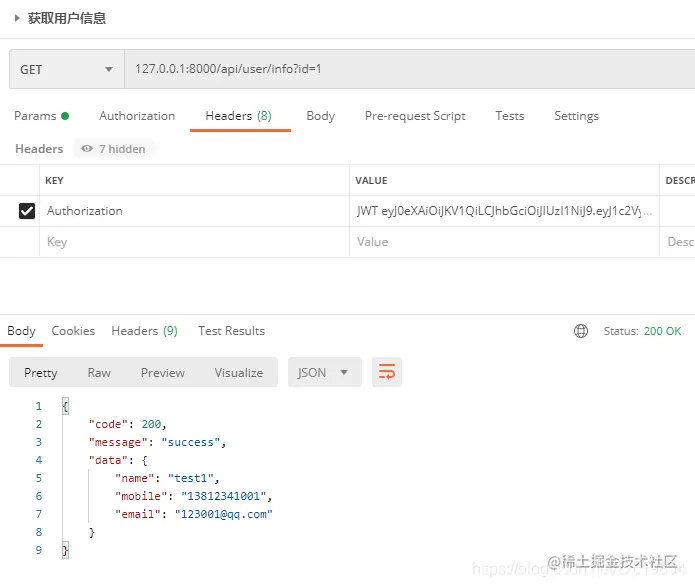Click the "email": "123001@qq.com" line
This screenshot has width=695, height=587.
[x=194, y=514]
